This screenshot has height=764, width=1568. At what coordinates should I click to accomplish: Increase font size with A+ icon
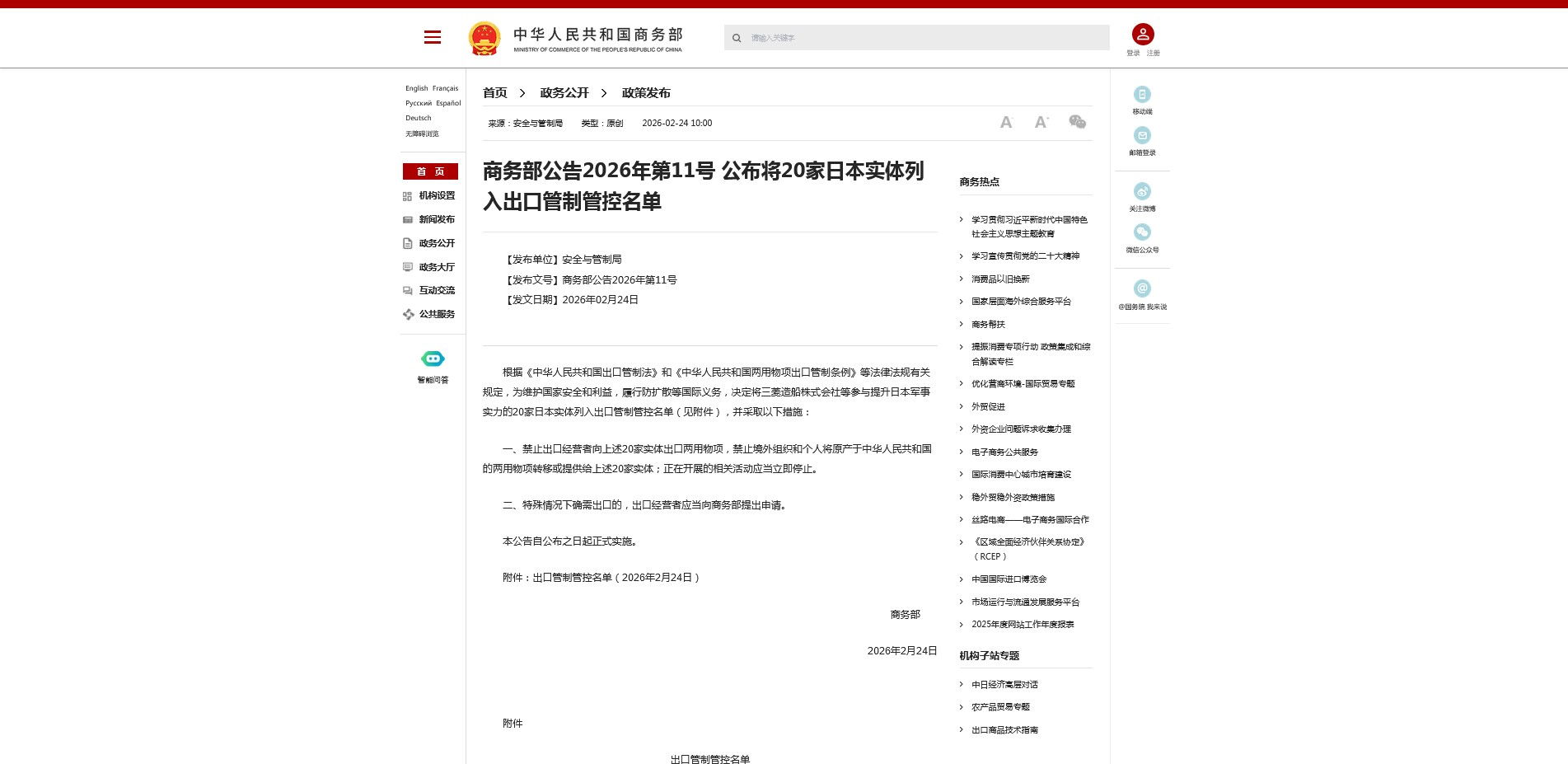1041,123
